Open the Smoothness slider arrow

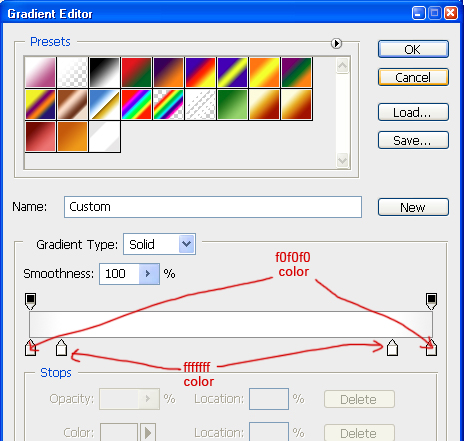pos(149,274)
